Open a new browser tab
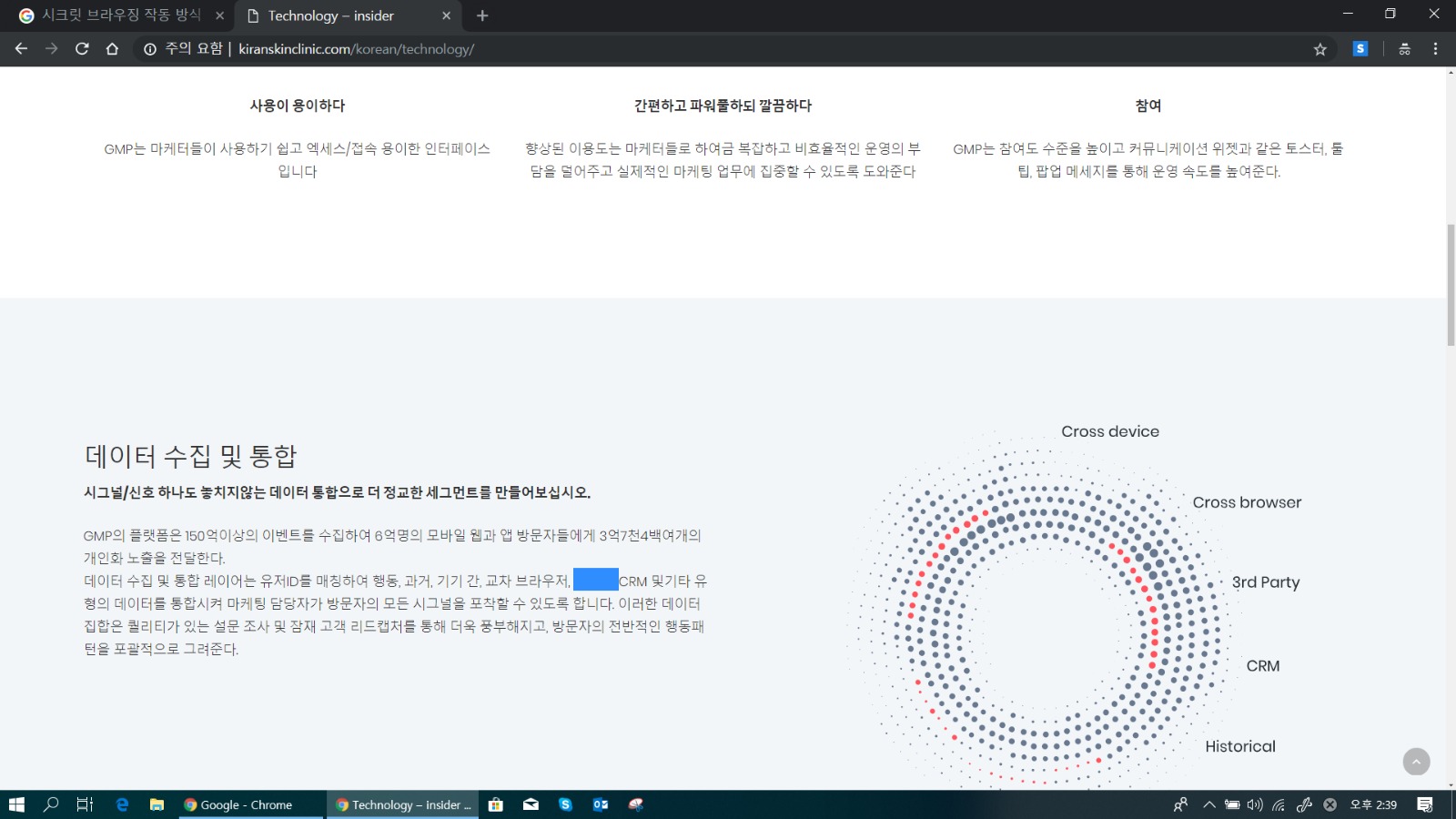 click(482, 15)
